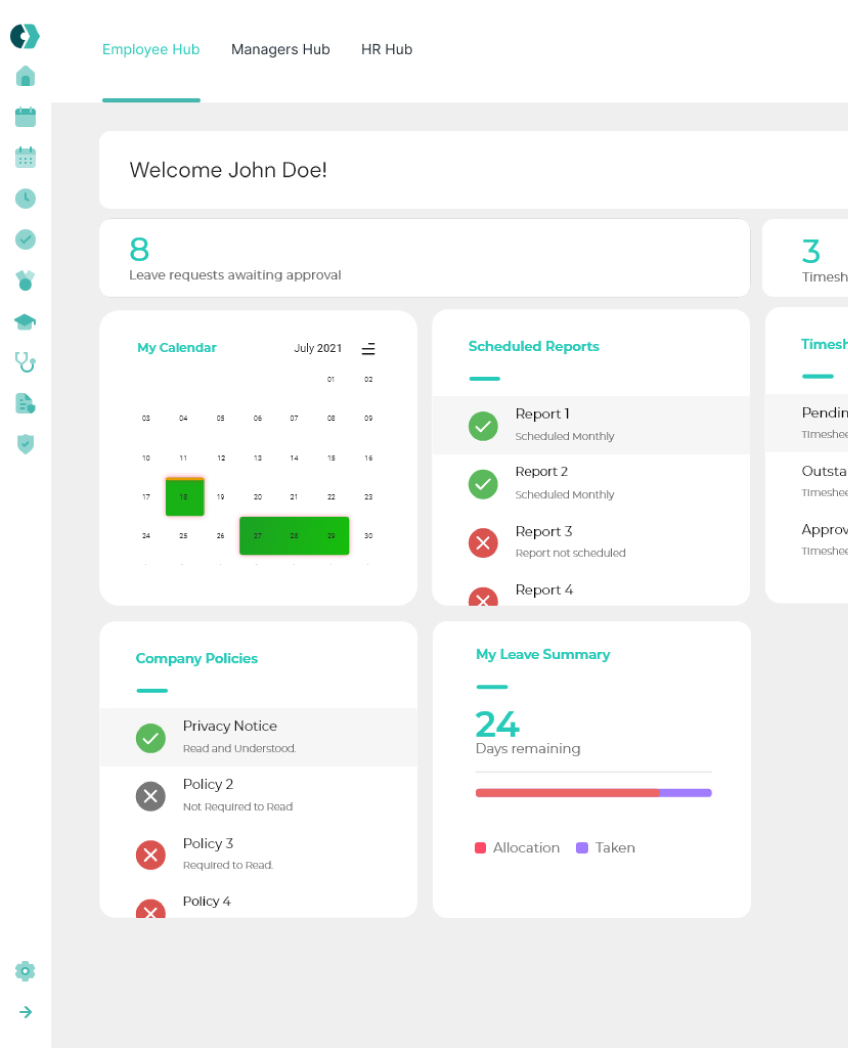Open the medal icon in the sidebar
The height and width of the screenshot is (1048, 848).
click(25, 281)
